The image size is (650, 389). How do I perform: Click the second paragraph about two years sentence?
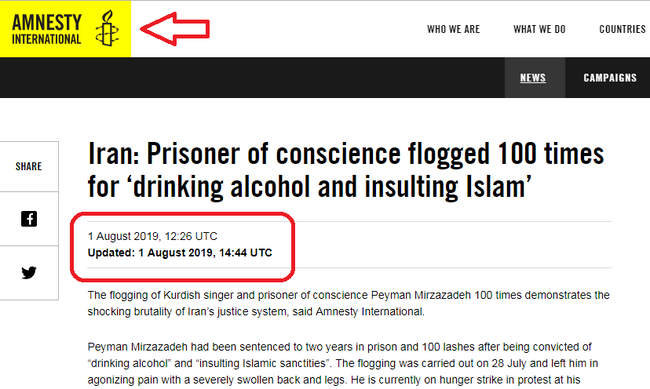coord(343,364)
